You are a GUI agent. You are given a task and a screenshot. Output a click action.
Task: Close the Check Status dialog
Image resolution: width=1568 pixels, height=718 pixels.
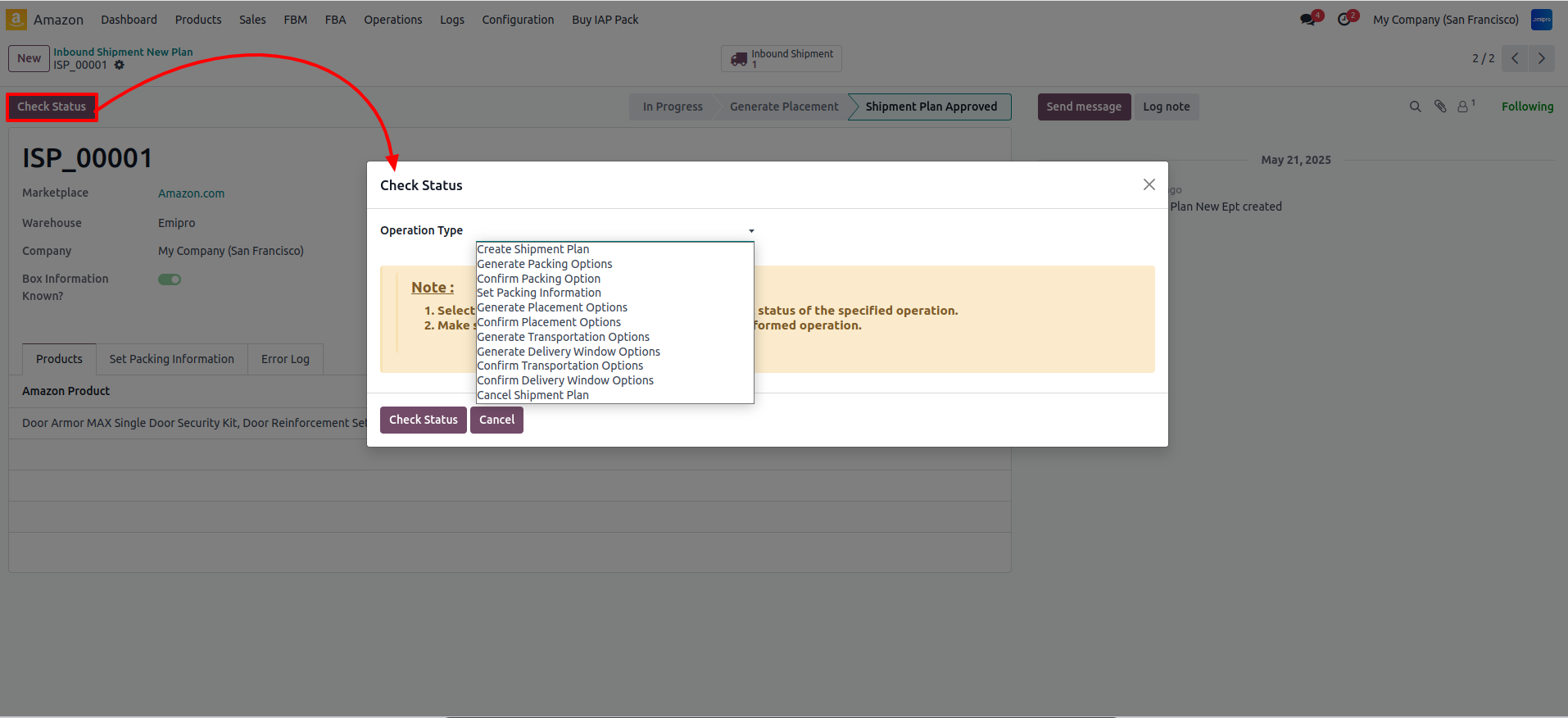1149,185
